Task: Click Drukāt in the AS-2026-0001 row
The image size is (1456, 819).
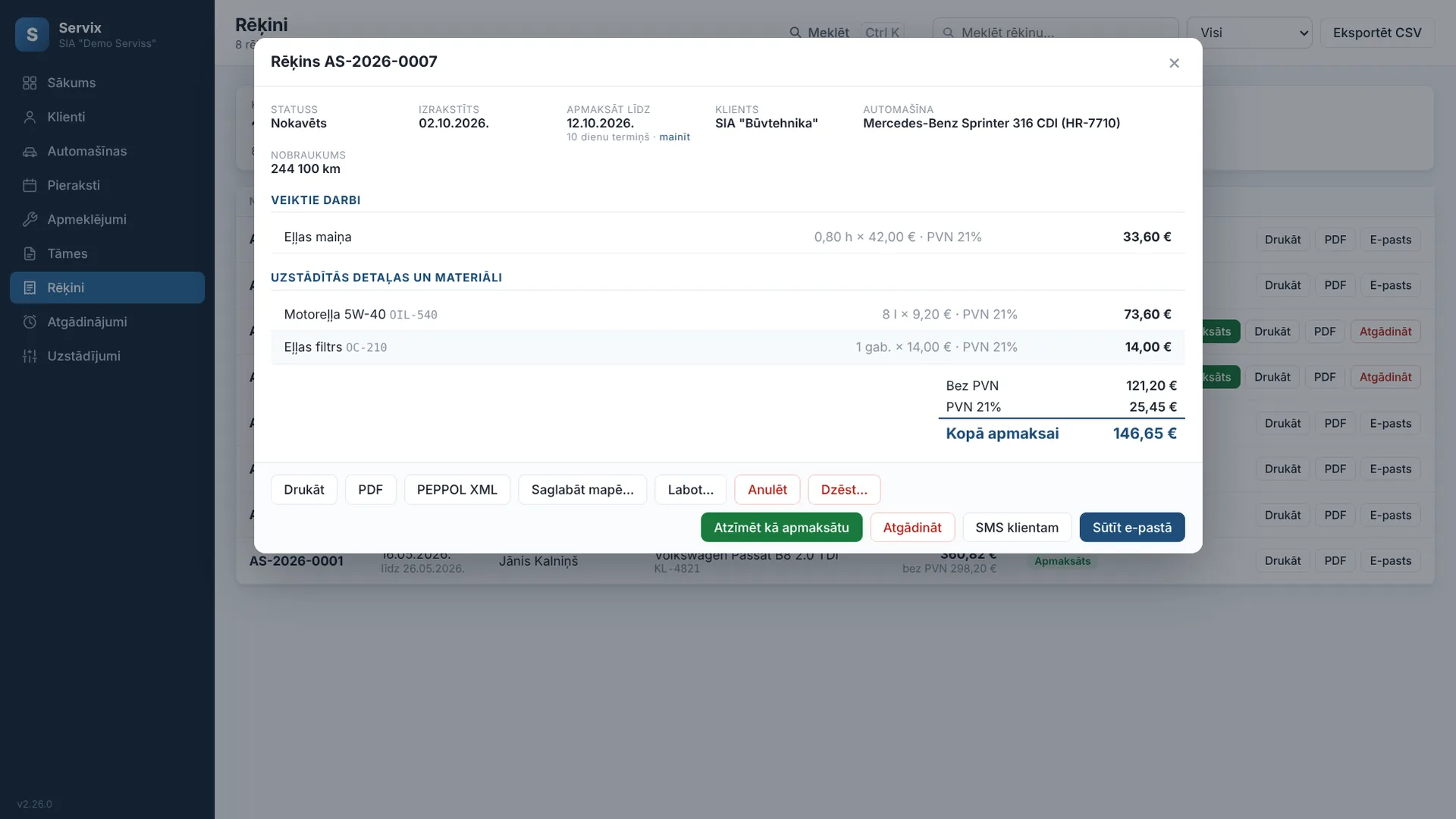Action: (1282, 561)
